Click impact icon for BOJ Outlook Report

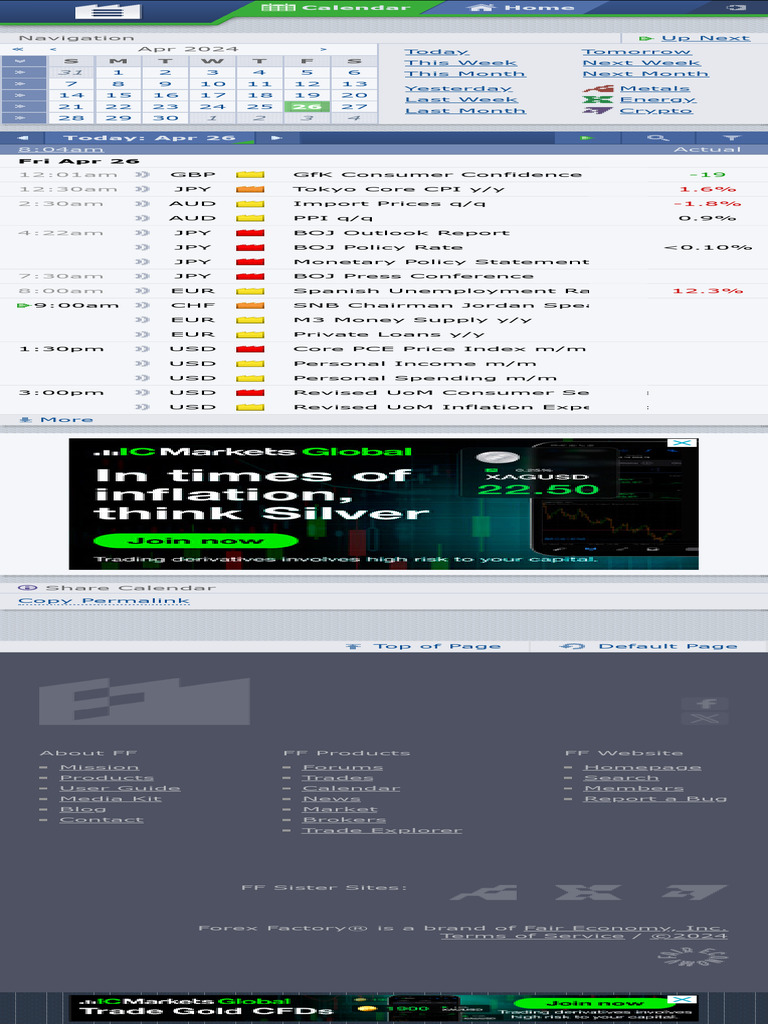click(250, 232)
